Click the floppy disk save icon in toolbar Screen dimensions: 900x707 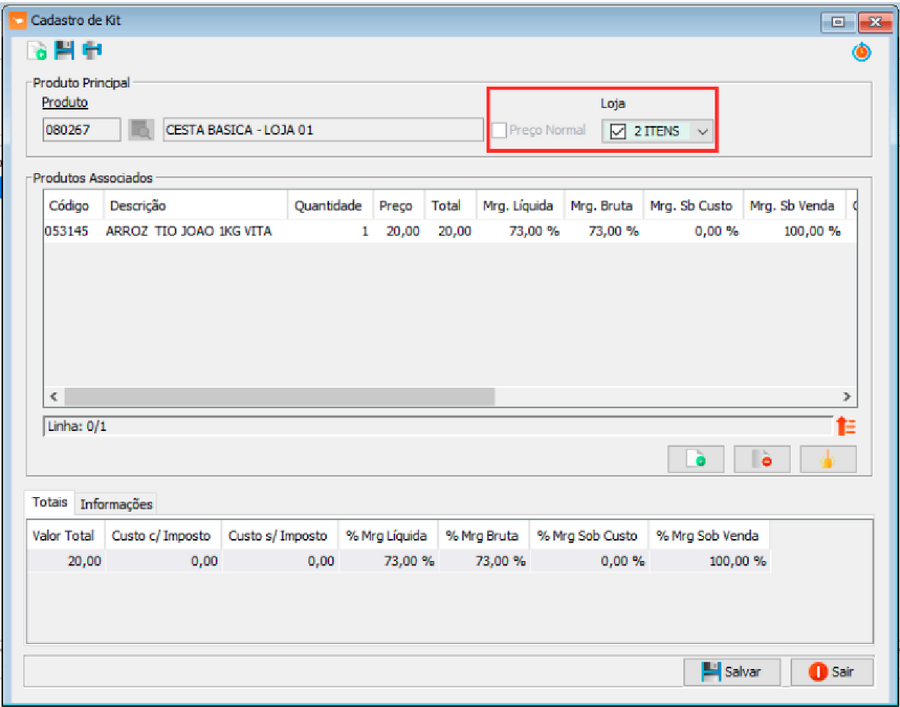click(x=64, y=51)
